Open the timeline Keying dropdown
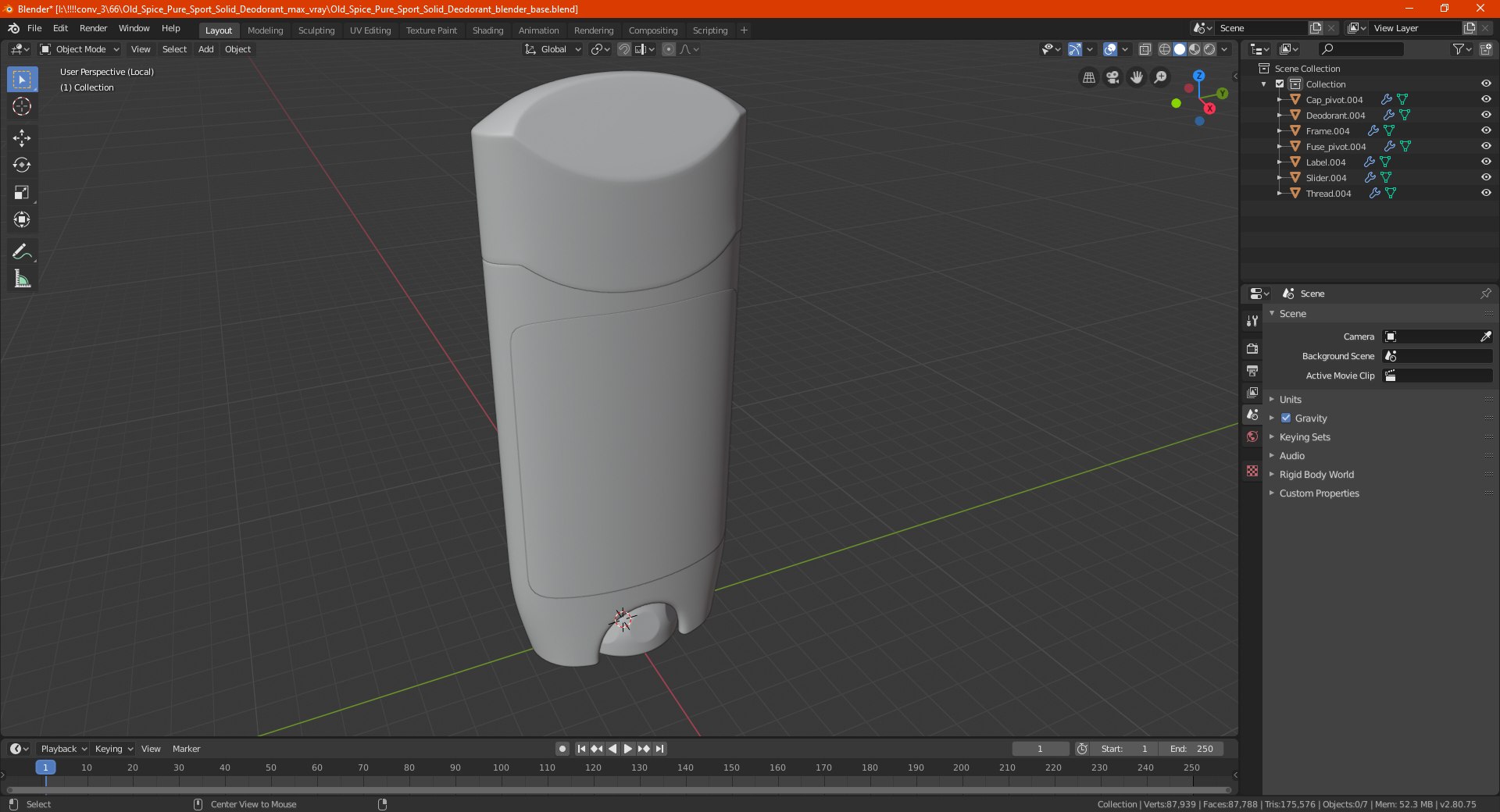 [x=113, y=749]
